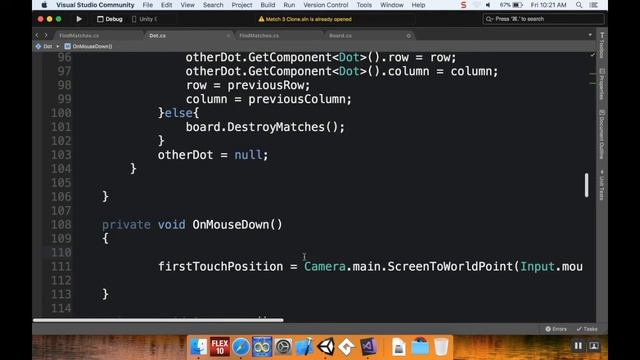Show the Tasks pad

pyautogui.click(x=587, y=329)
